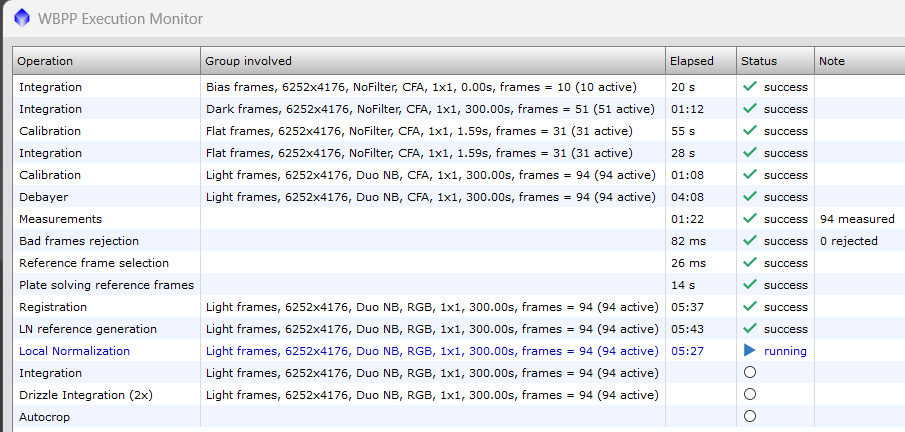The width and height of the screenshot is (905, 432).
Task: Click the checkmark for LN reference generation
Action: [750, 329]
